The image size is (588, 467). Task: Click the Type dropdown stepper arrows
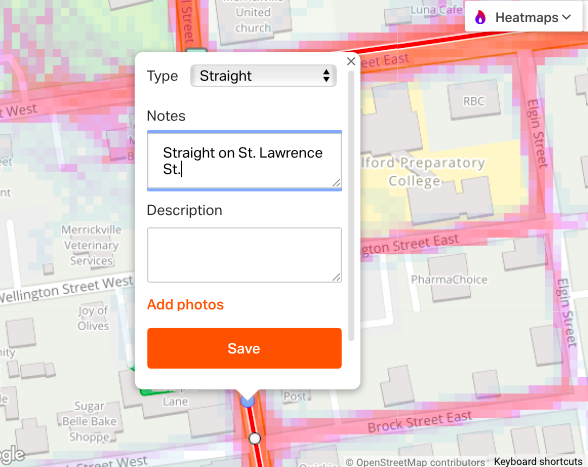point(326,76)
